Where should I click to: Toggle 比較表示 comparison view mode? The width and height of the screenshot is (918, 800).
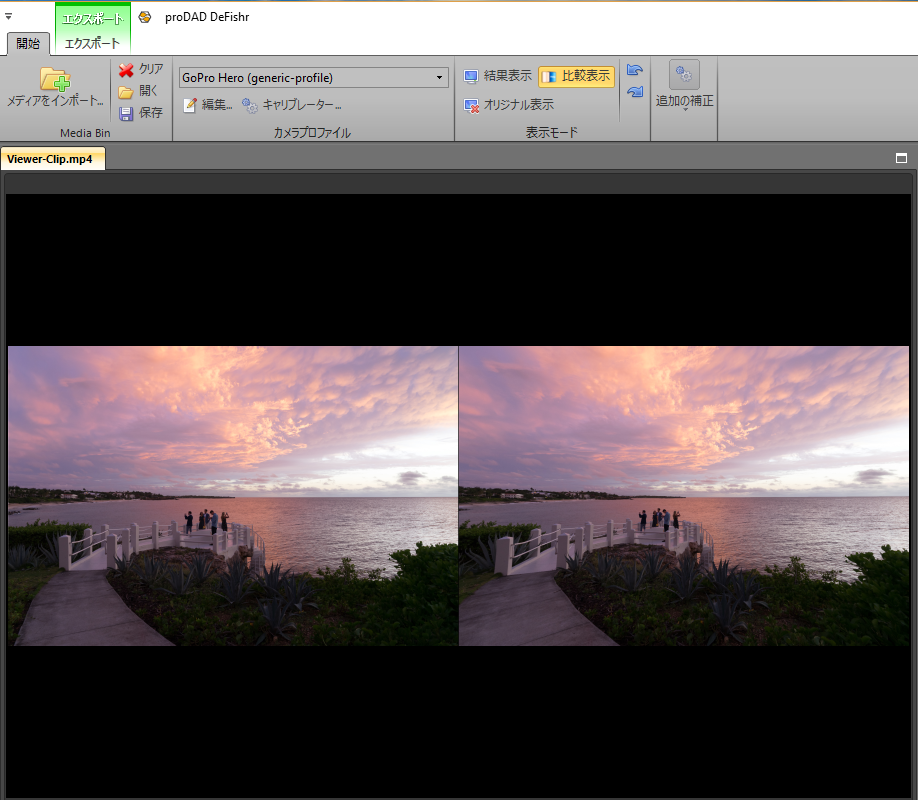click(576, 77)
